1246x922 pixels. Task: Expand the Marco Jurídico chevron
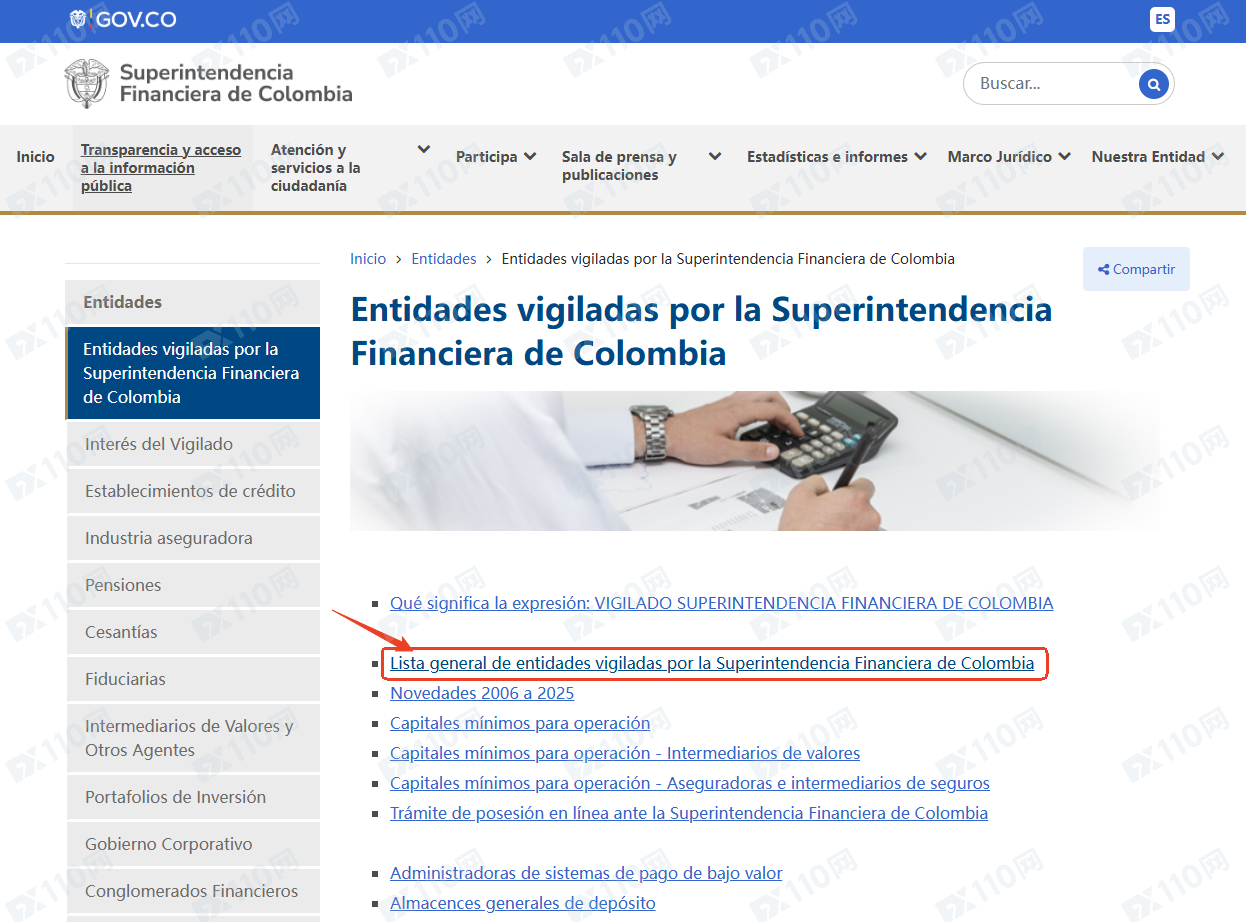1064,157
